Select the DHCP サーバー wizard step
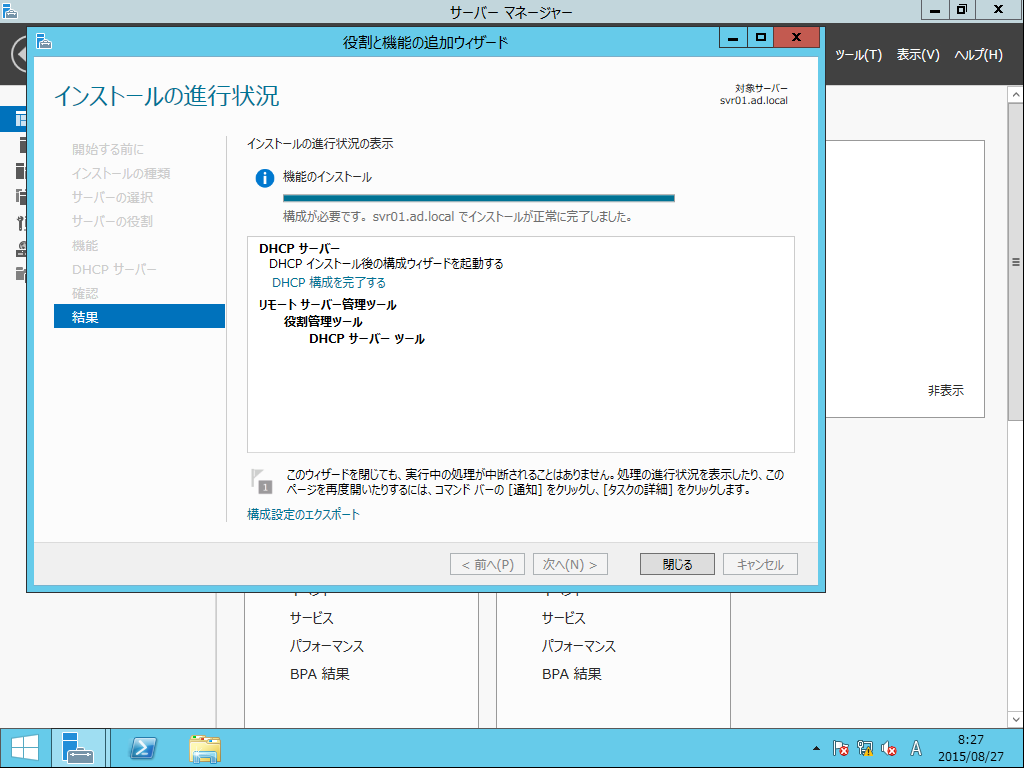Viewport: 1024px width, 768px height. [x=114, y=269]
